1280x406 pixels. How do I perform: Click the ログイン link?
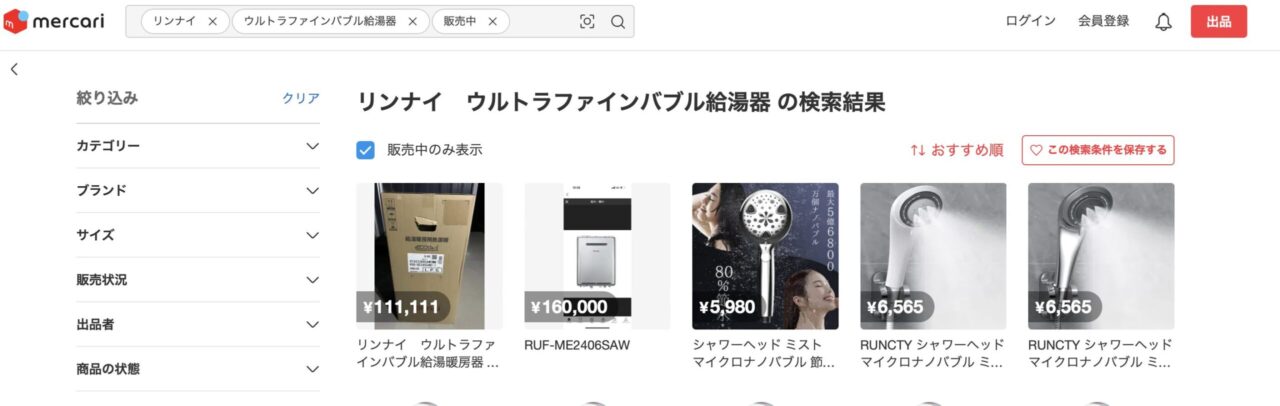pyautogui.click(x=1030, y=21)
